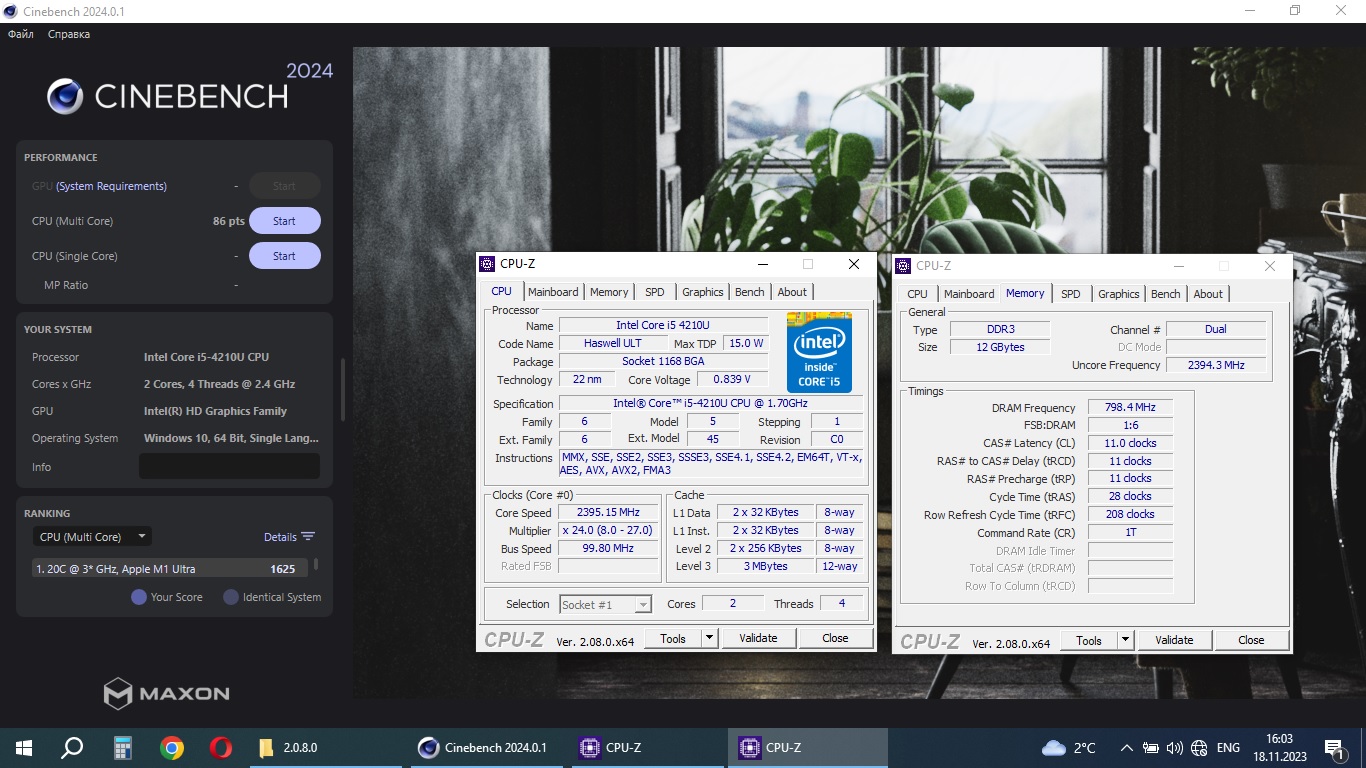The image size is (1366, 768).
Task: Click the ENG language indicator
Action: tap(1228, 748)
